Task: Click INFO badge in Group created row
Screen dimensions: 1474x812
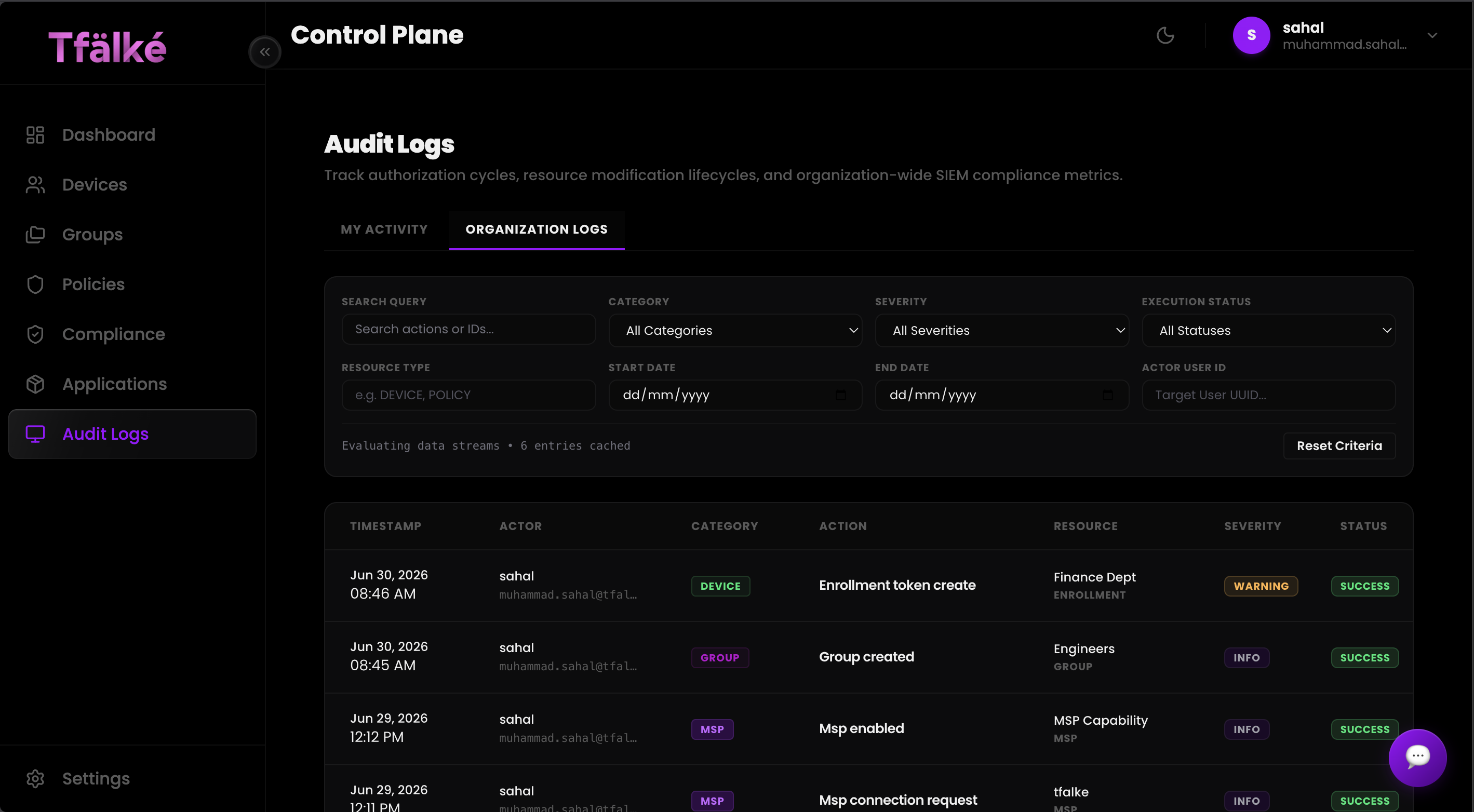Action: tap(1247, 658)
